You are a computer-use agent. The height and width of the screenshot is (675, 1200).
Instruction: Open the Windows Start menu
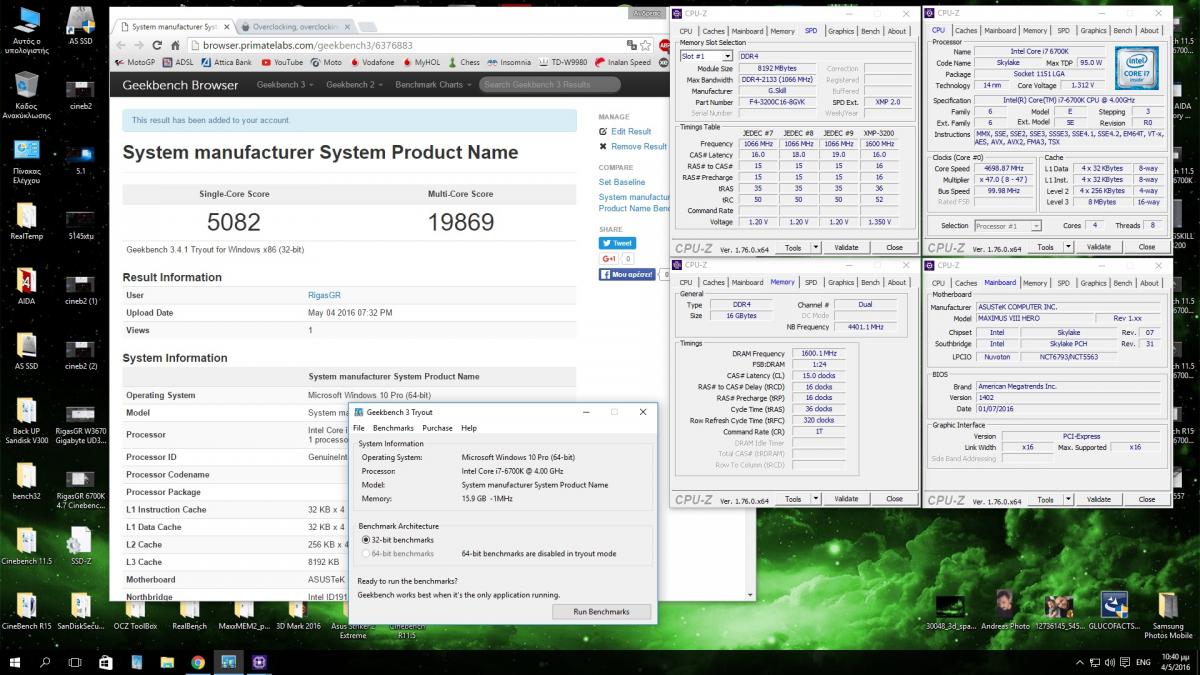(16, 662)
